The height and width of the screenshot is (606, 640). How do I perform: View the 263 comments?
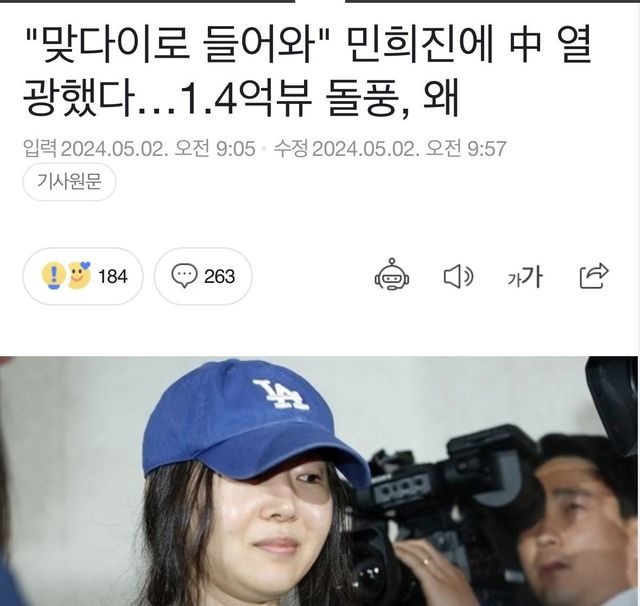click(220, 277)
